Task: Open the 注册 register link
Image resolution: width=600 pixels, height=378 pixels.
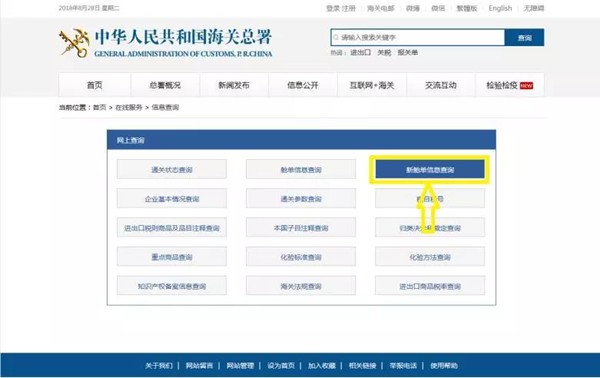Action: coord(349,8)
